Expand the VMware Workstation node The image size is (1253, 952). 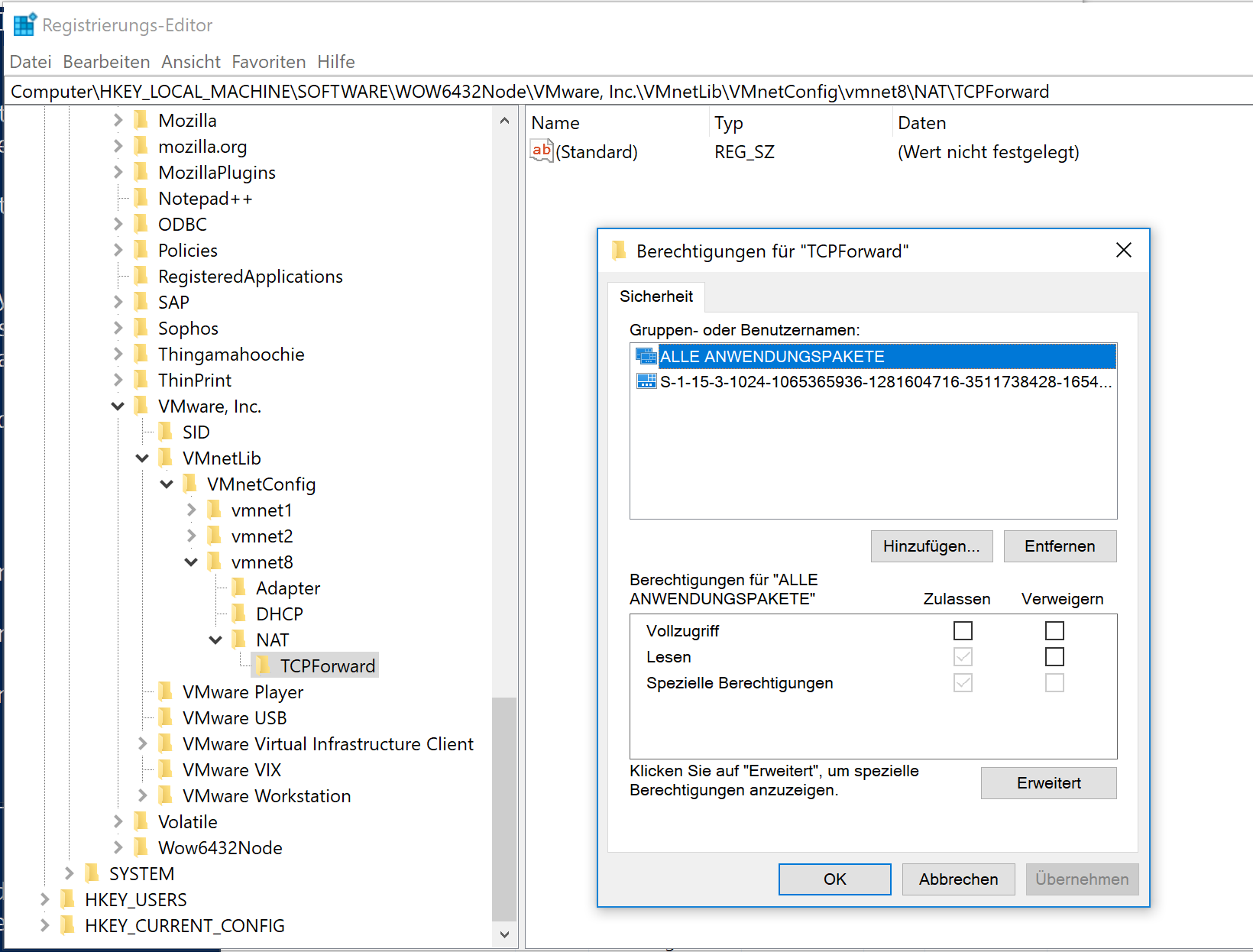pyautogui.click(x=142, y=796)
